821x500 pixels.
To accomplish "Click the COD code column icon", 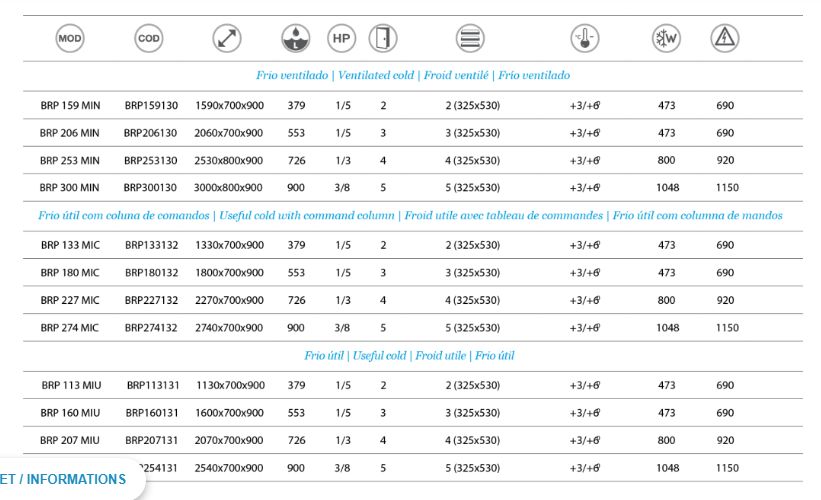I will point(148,39).
